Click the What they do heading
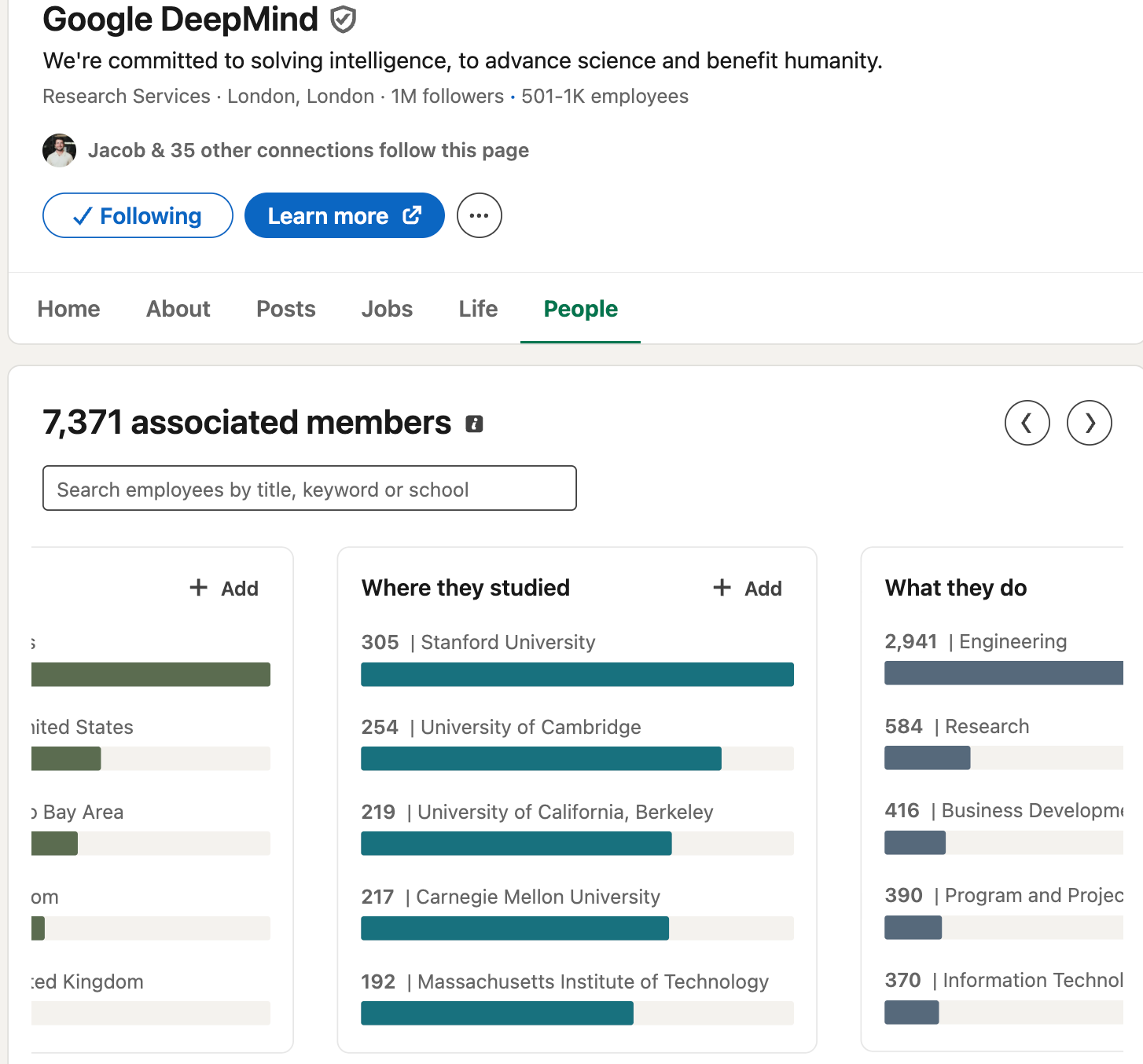 tap(956, 588)
